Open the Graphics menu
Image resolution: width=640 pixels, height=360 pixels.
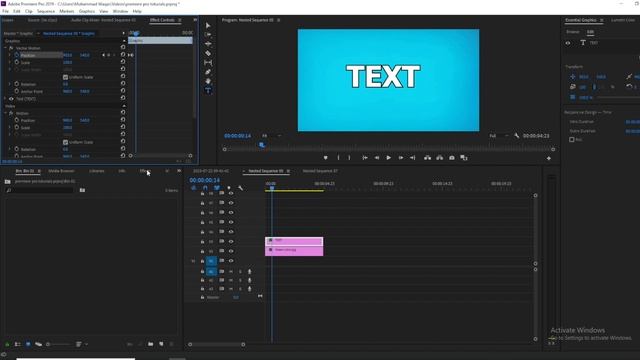(87, 11)
